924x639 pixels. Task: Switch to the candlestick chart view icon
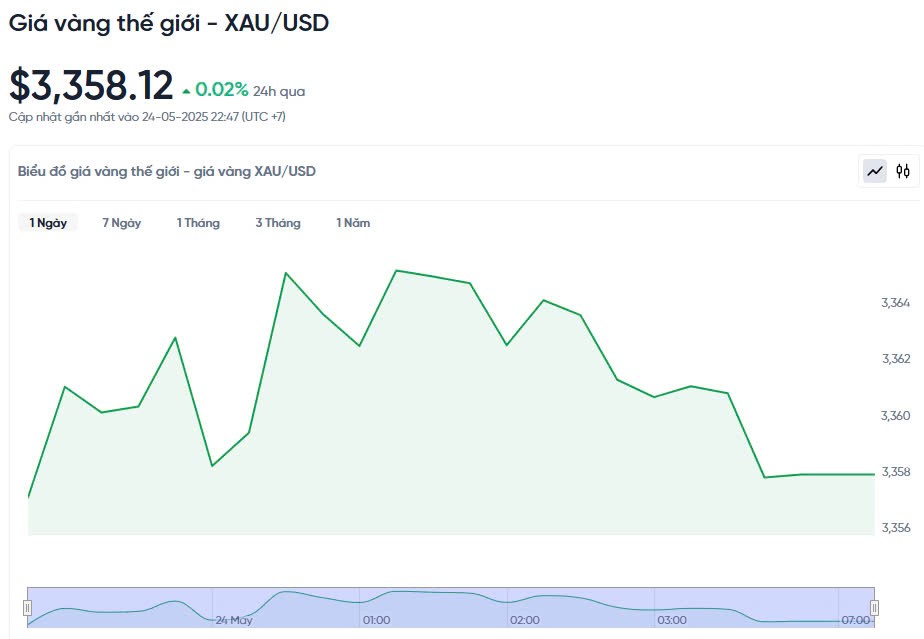903,171
